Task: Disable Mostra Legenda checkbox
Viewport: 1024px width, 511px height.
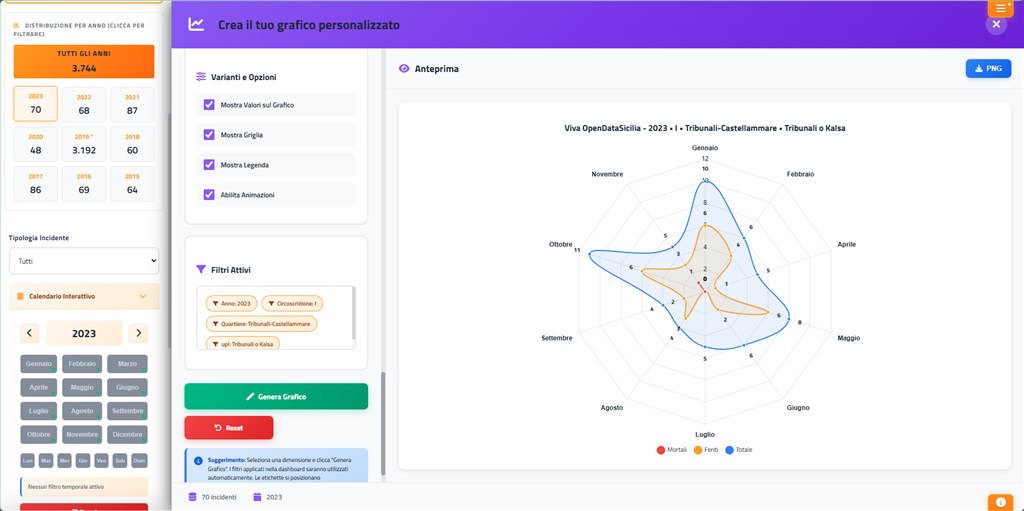Action: tap(209, 165)
